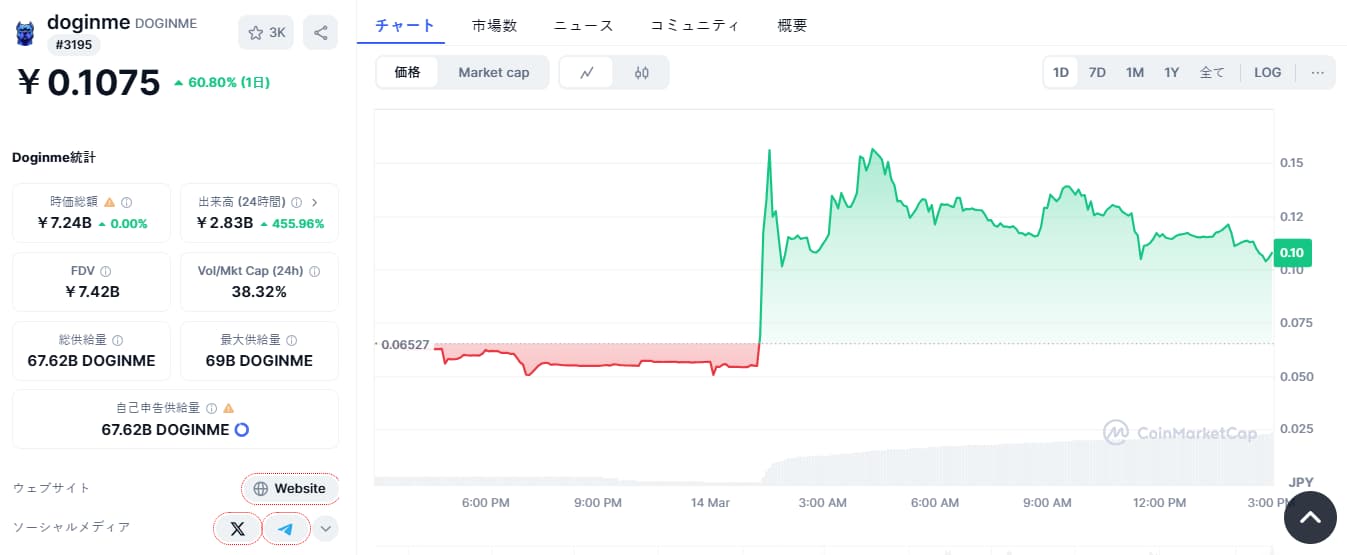Expand 出来高 (24時間) details arrow
Screen dimensions: 1347x555
(x=315, y=202)
